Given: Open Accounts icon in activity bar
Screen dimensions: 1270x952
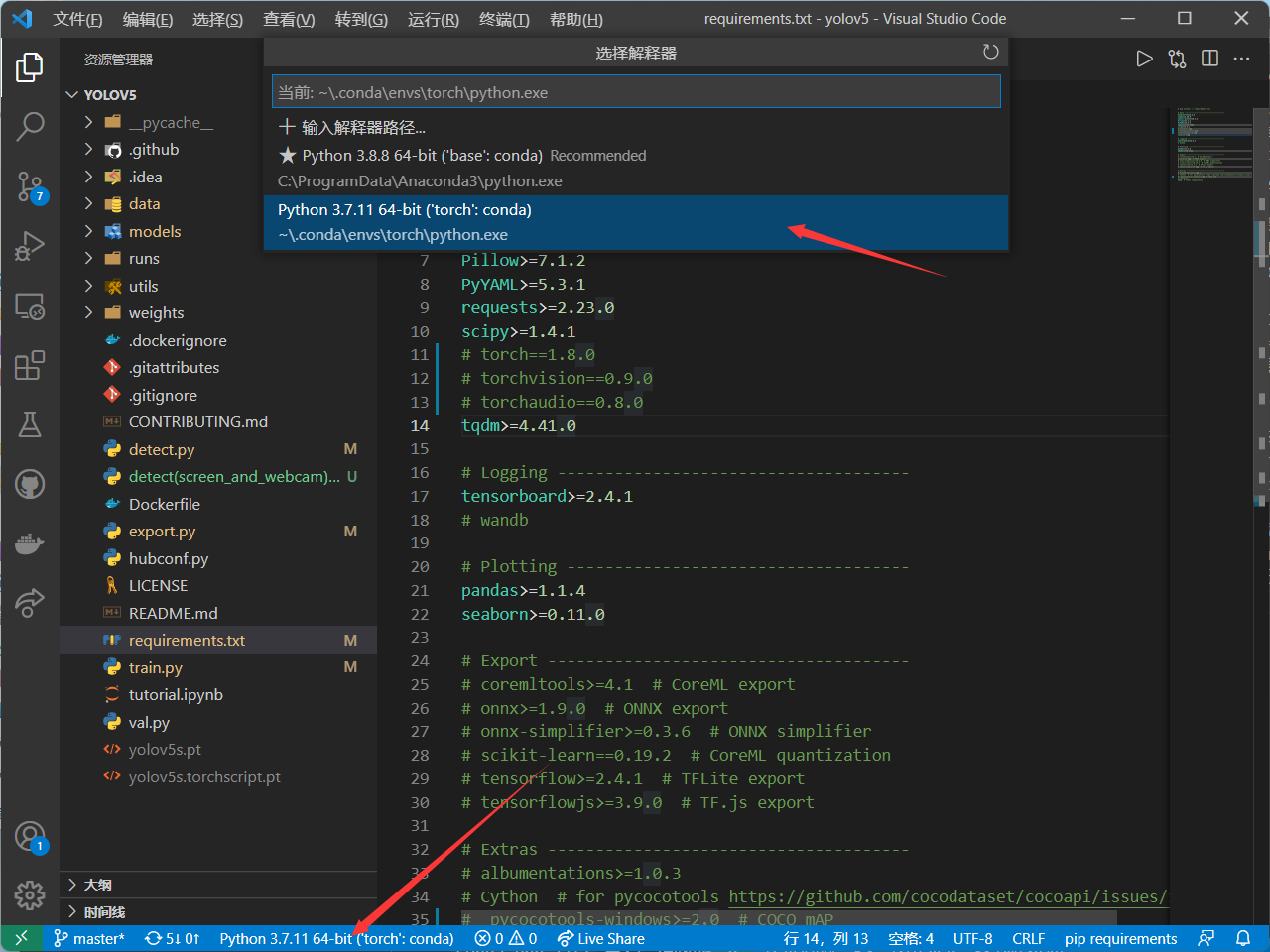Looking at the screenshot, I should coord(30,837).
